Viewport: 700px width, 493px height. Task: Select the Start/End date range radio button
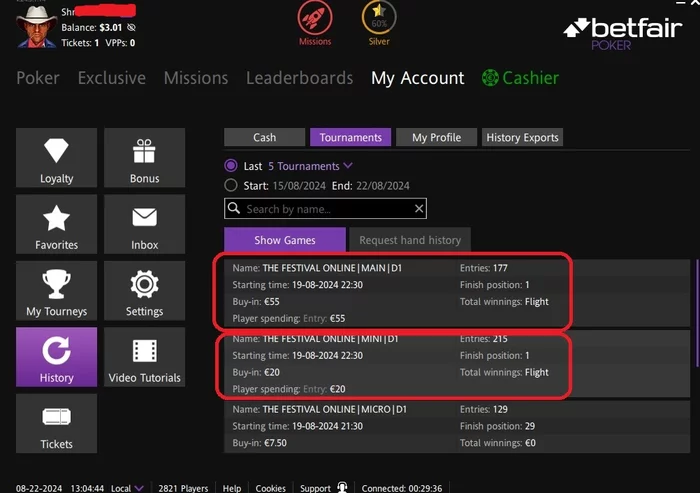[x=231, y=185]
